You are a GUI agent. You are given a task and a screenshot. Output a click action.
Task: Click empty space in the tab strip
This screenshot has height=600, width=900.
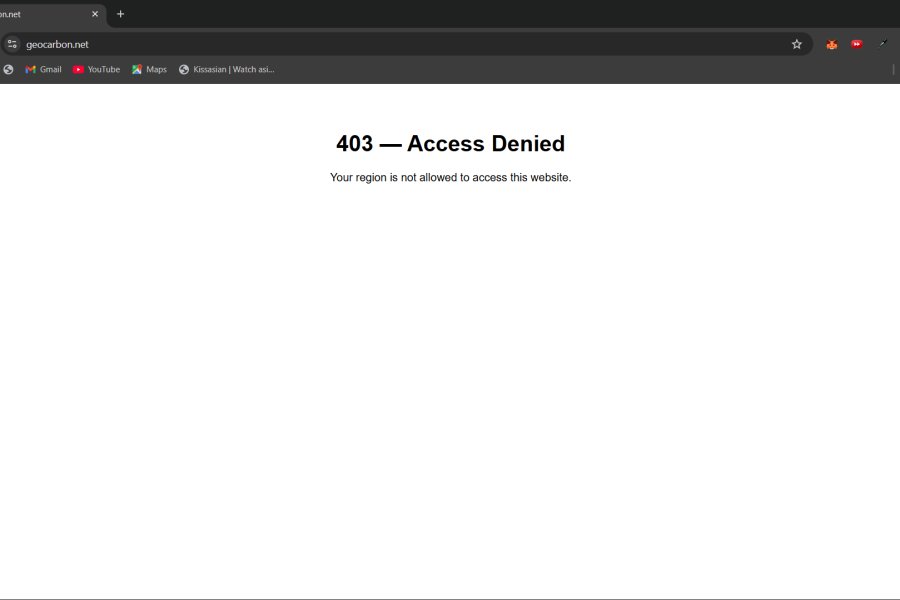[x=500, y=14]
